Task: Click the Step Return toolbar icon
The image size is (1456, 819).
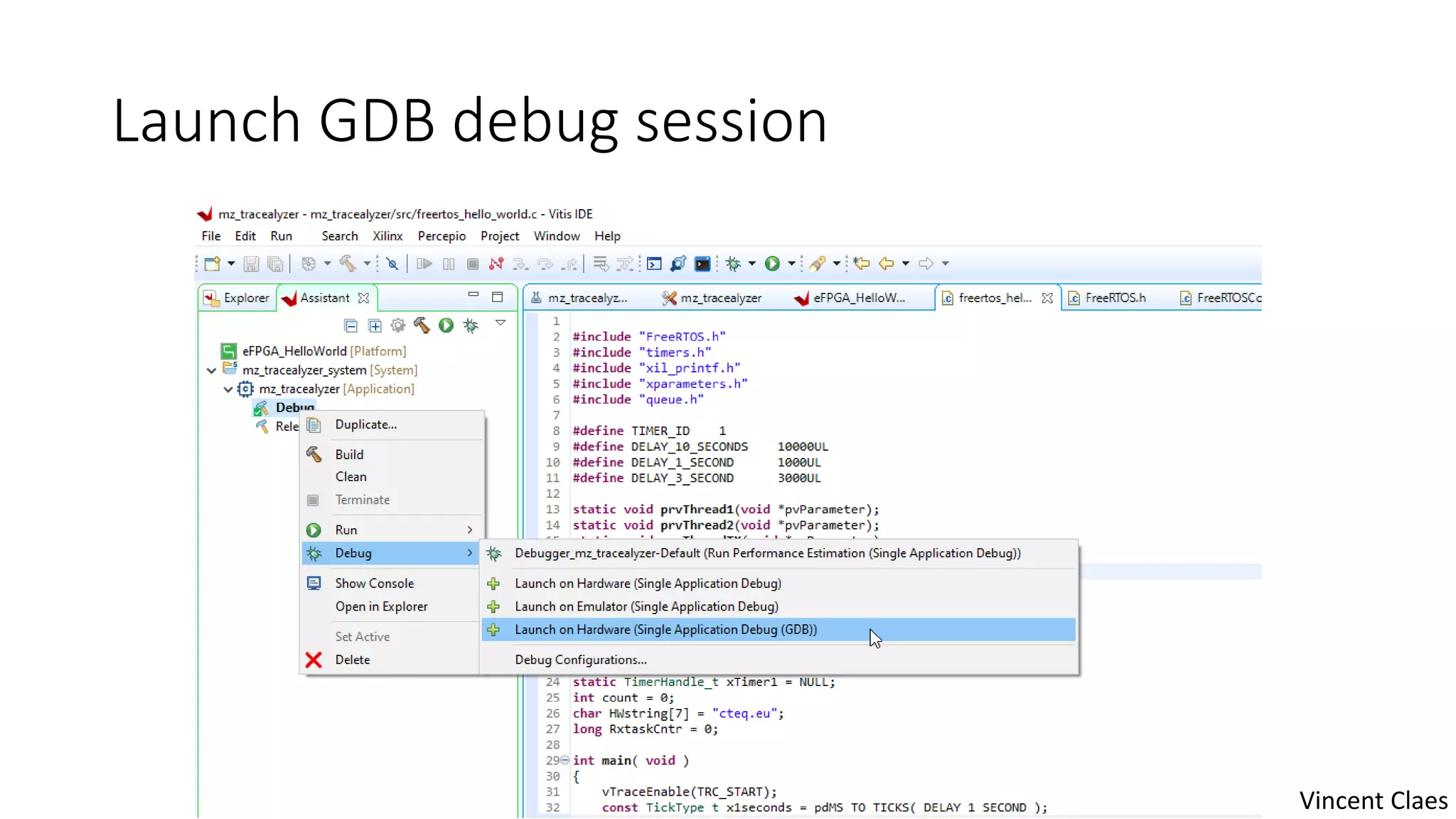Action: coord(569,264)
